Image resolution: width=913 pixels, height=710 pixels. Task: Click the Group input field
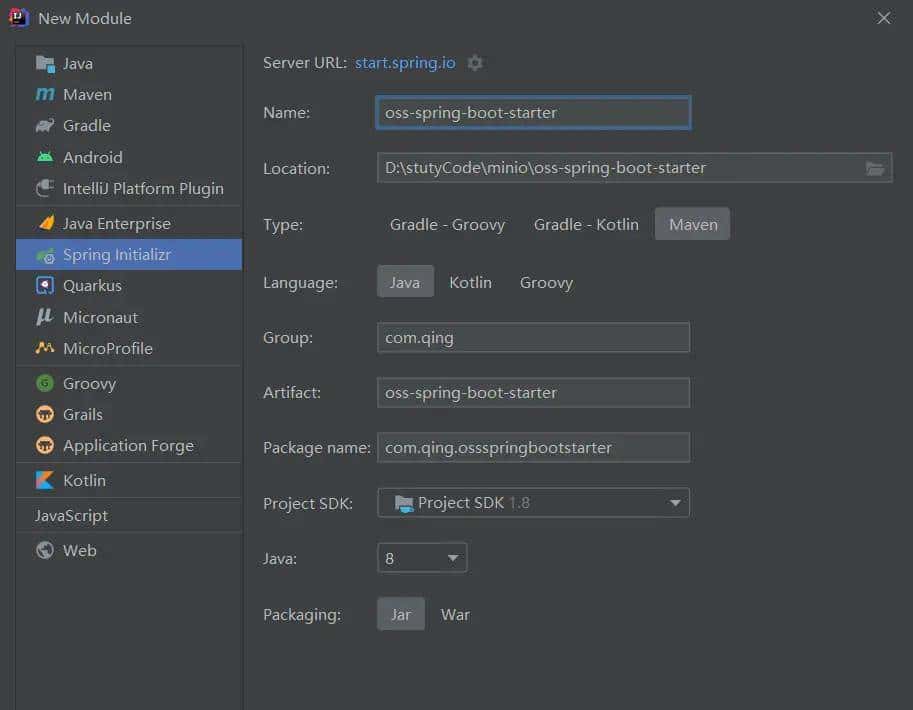(533, 338)
